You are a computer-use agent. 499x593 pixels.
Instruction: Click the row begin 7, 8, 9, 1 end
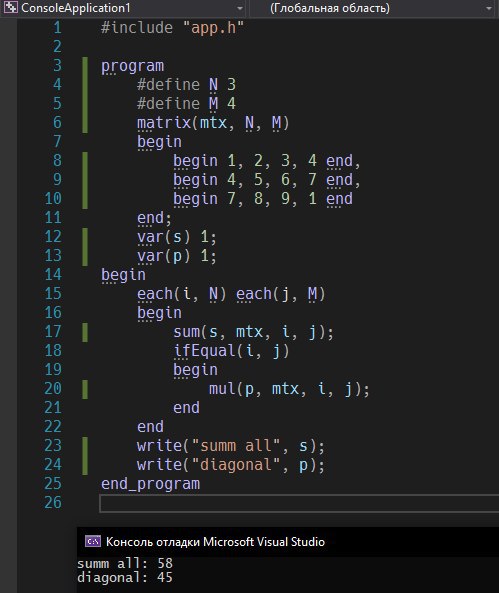[x=263, y=199]
